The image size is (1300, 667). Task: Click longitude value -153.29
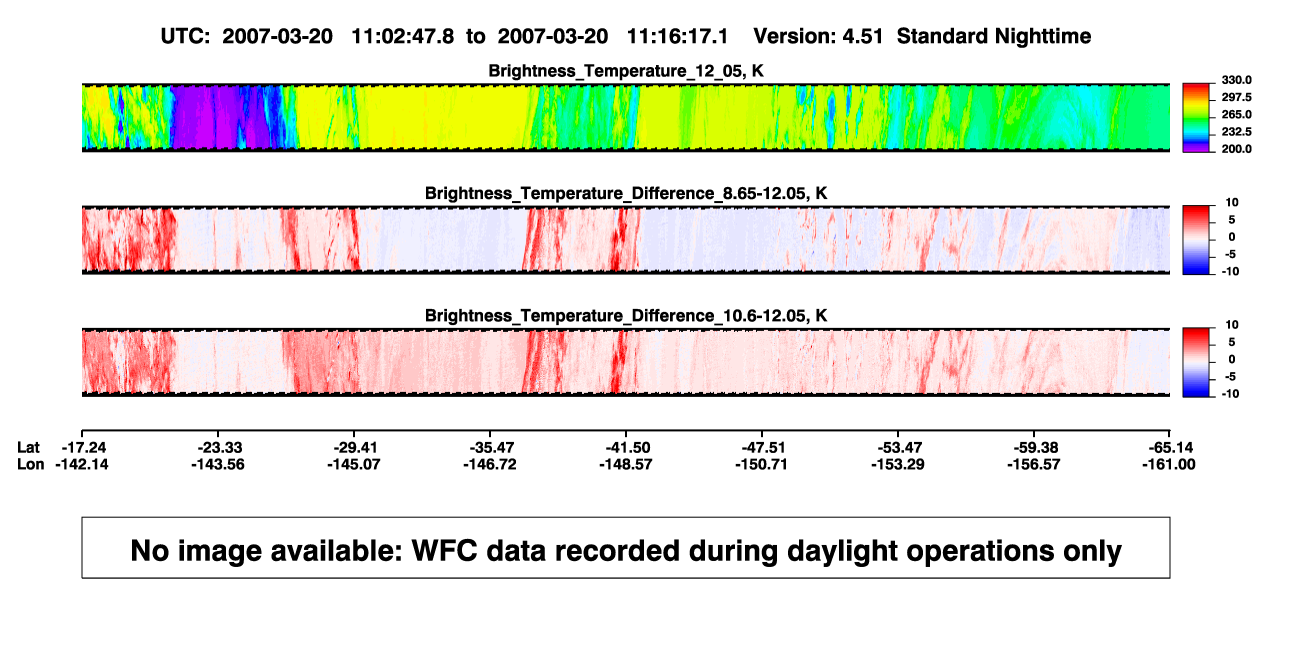(898, 464)
